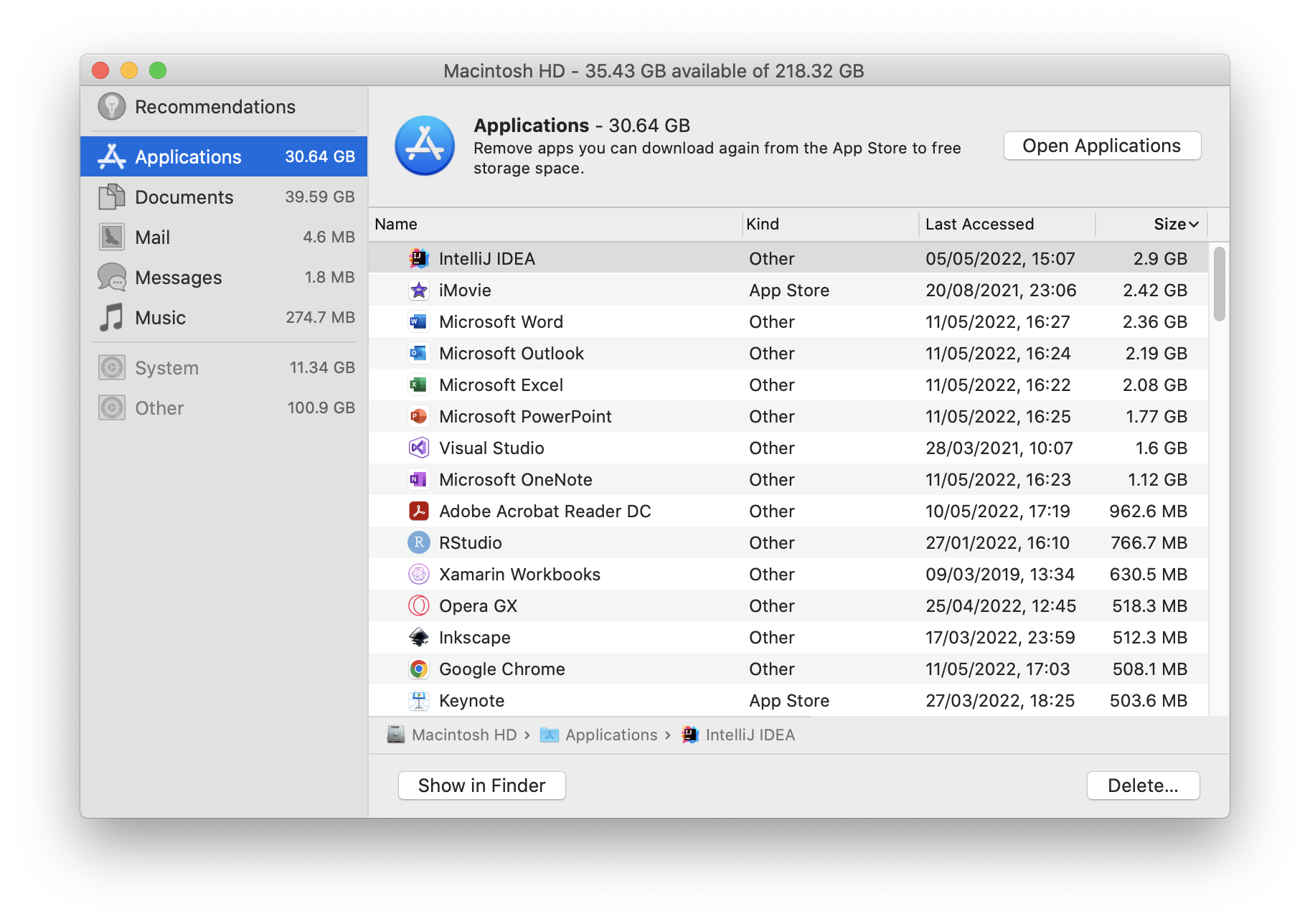Click the Applications folder icon in path bar
The image size is (1310, 924).
(550, 735)
